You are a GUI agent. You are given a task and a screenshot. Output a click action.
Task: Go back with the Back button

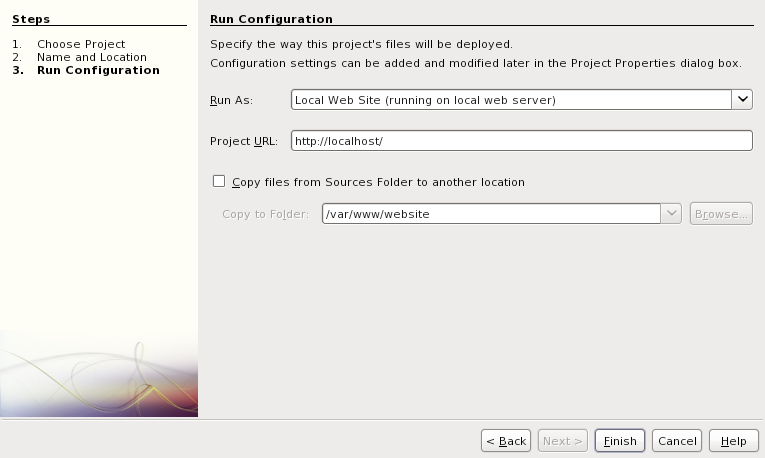[506, 441]
